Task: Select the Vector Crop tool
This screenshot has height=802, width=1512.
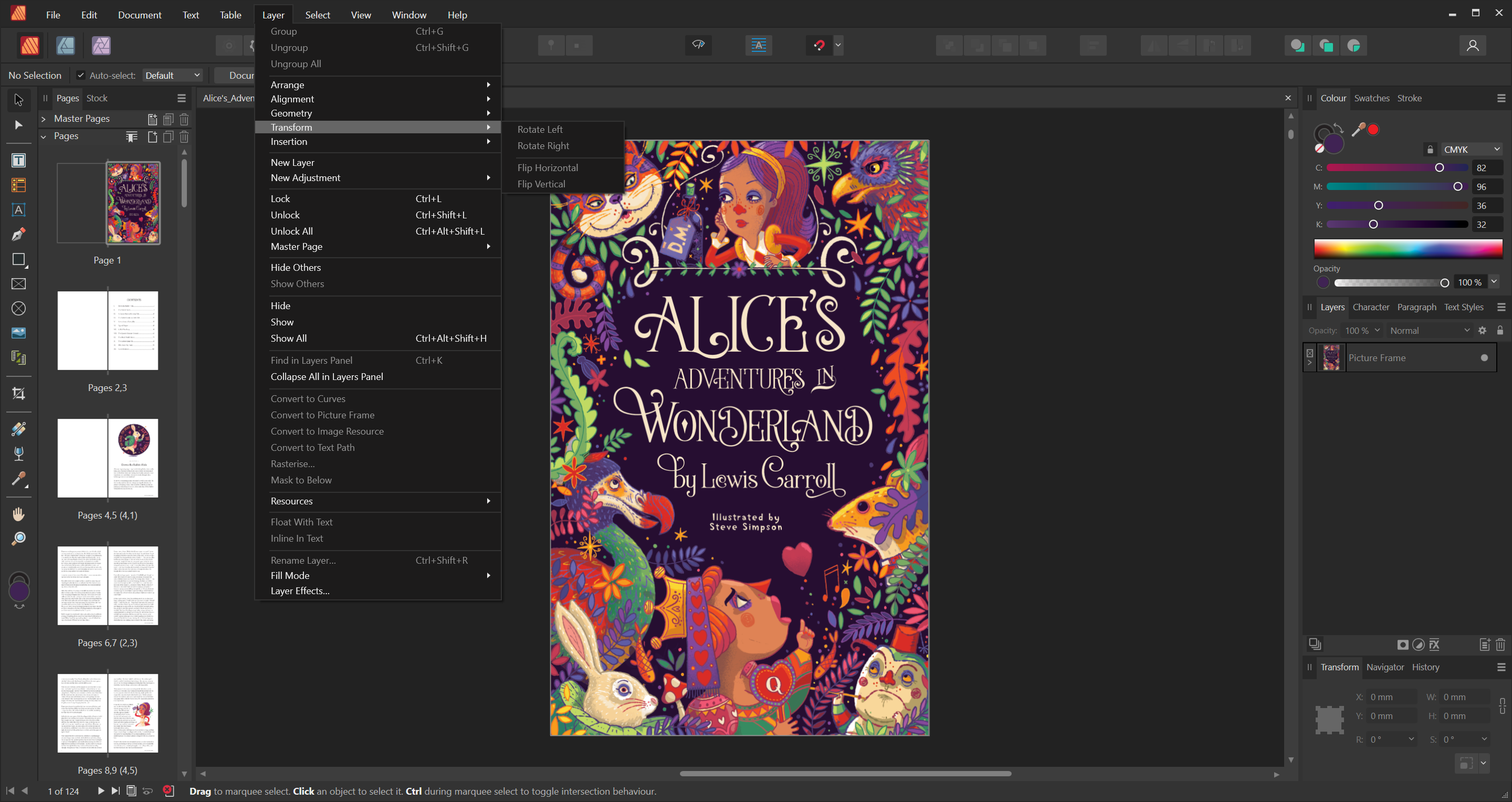Action: (x=18, y=394)
